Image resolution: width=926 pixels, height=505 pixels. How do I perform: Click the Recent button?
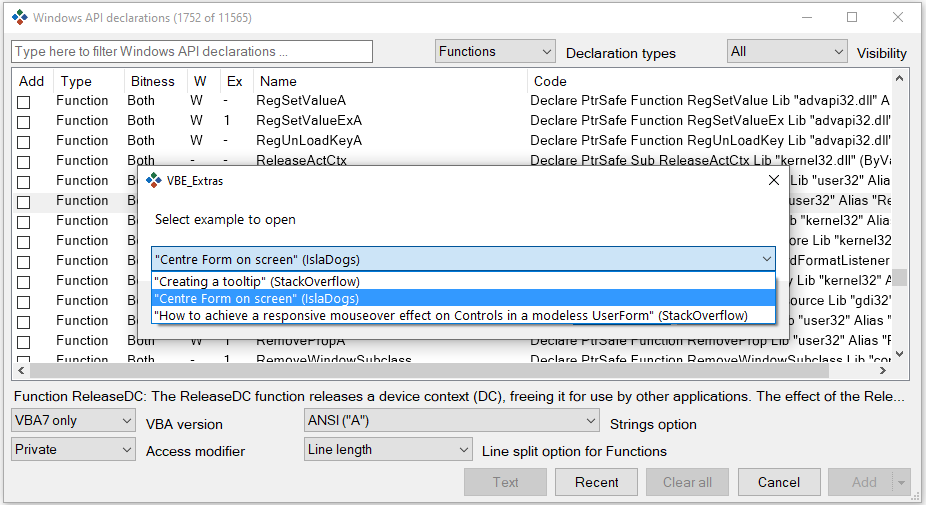tap(596, 483)
